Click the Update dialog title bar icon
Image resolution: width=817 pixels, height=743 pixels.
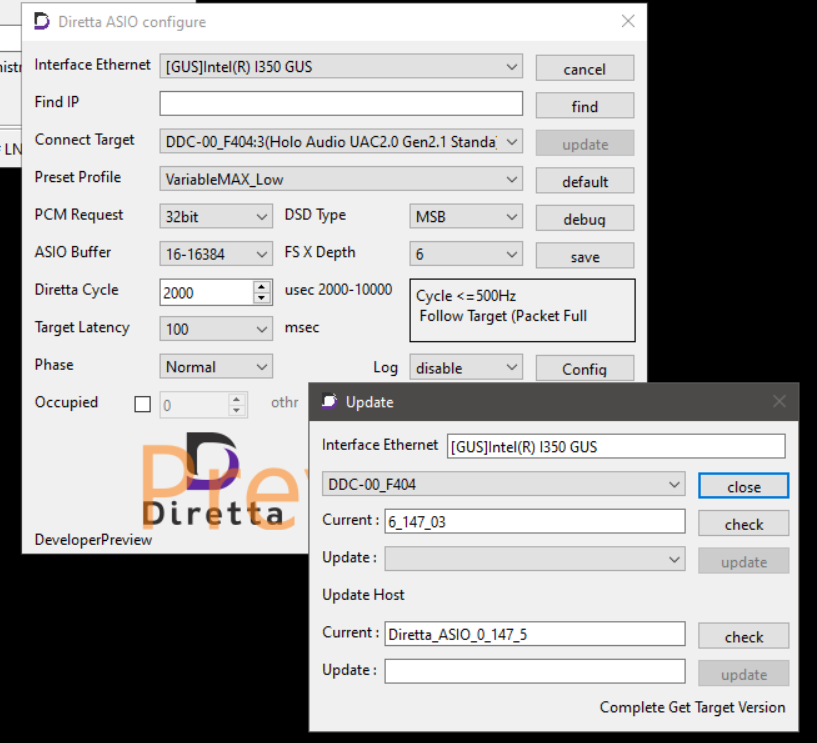pos(329,402)
